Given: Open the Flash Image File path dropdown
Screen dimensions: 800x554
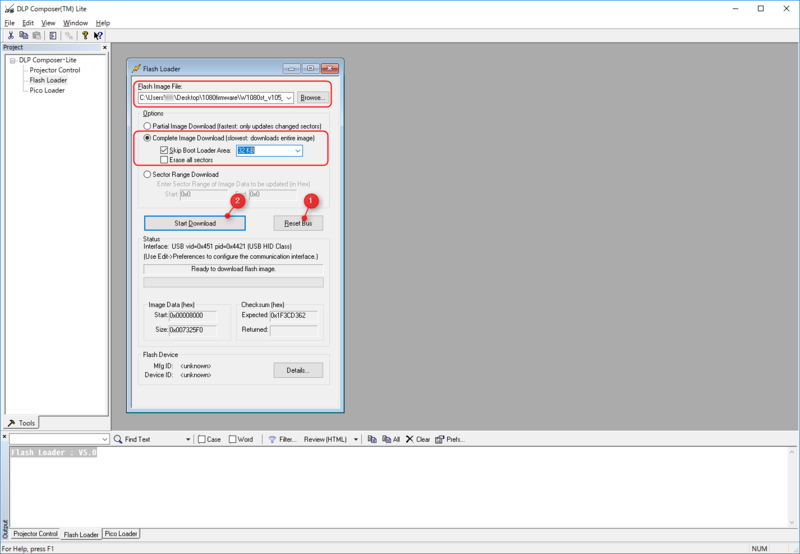Looking at the screenshot, I should point(289,97).
